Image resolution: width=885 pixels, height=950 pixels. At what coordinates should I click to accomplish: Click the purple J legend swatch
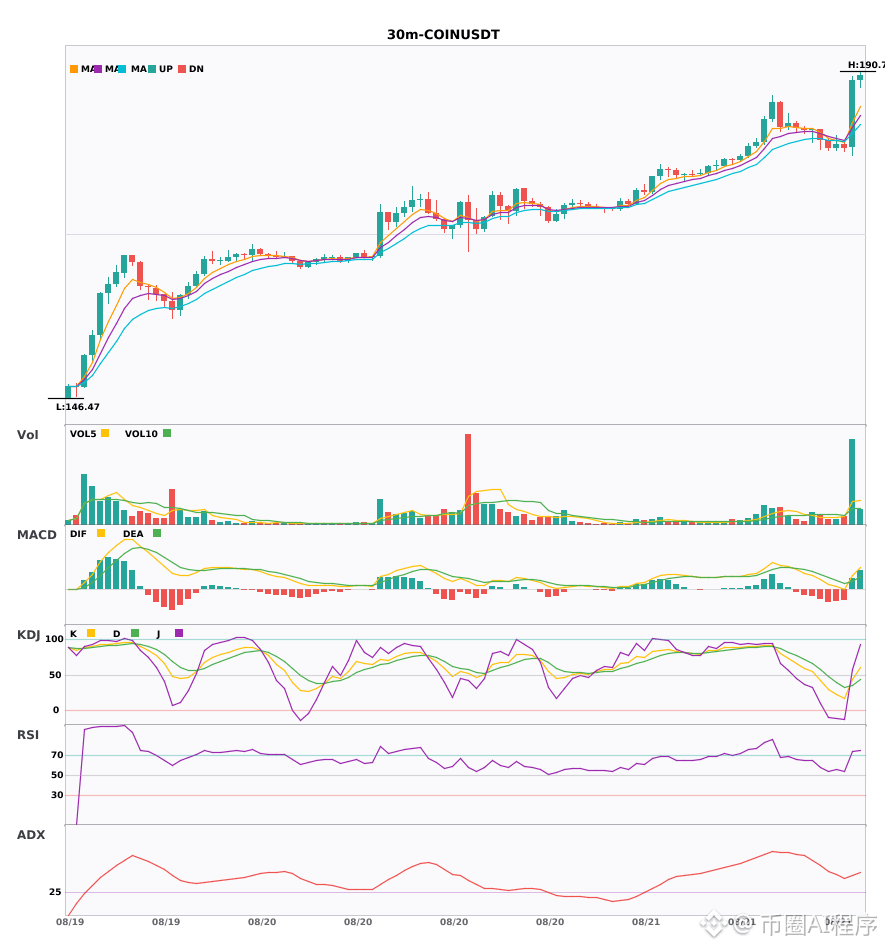(x=179, y=633)
